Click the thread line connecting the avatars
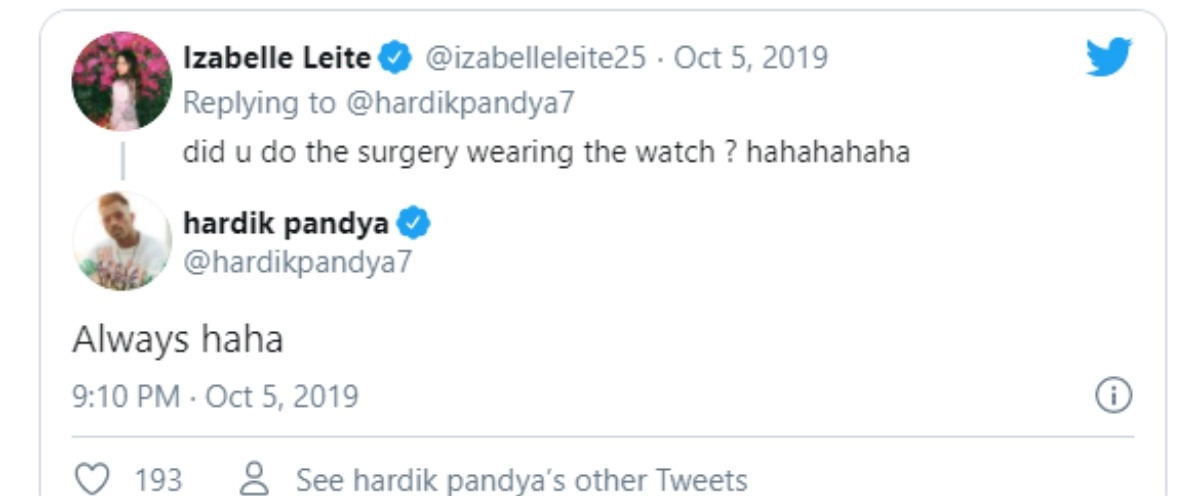Viewport: 1200px width, 500px height. pyautogui.click(x=122, y=160)
